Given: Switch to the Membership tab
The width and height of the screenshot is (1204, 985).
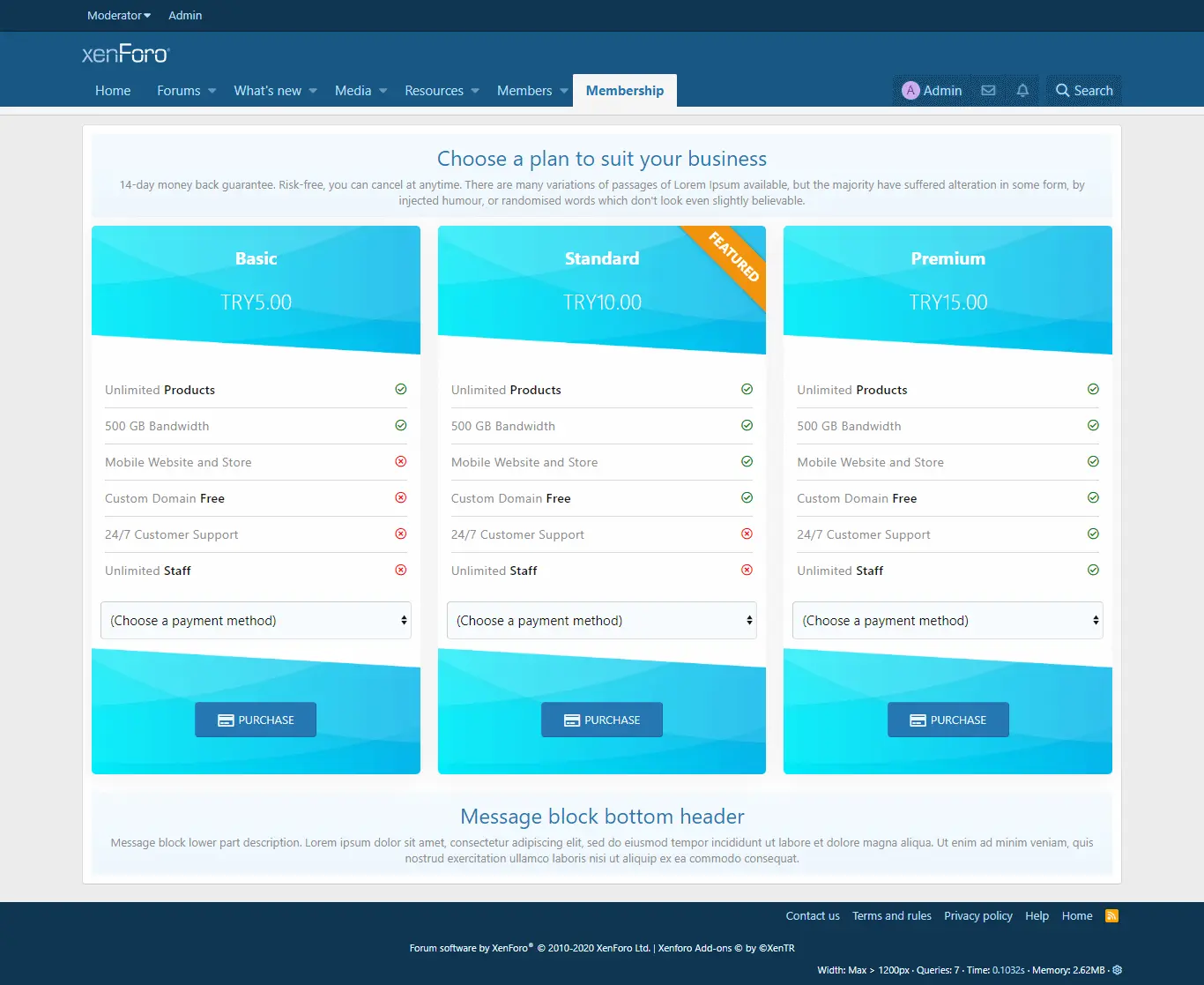Looking at the screenshot, I should (x=624, y=91).
